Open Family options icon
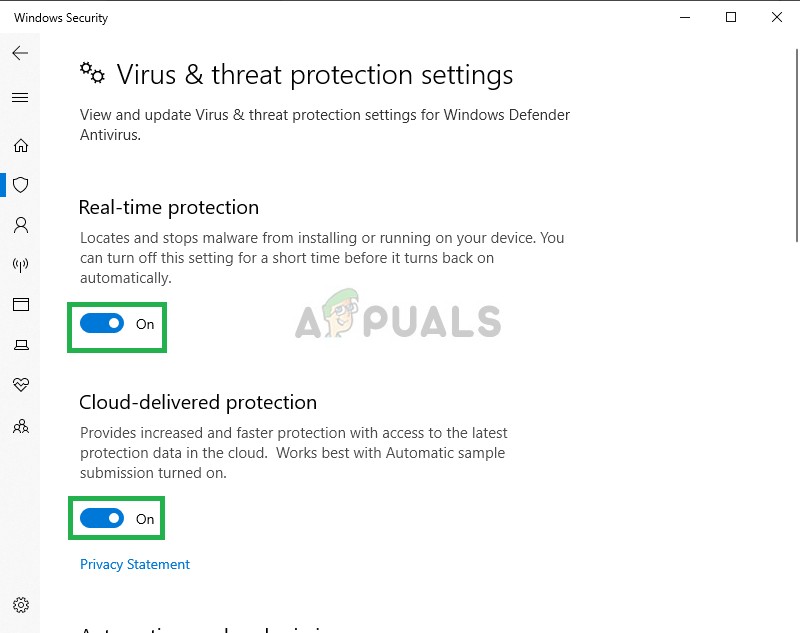This screenshot has width=800, height=633. 20,426
